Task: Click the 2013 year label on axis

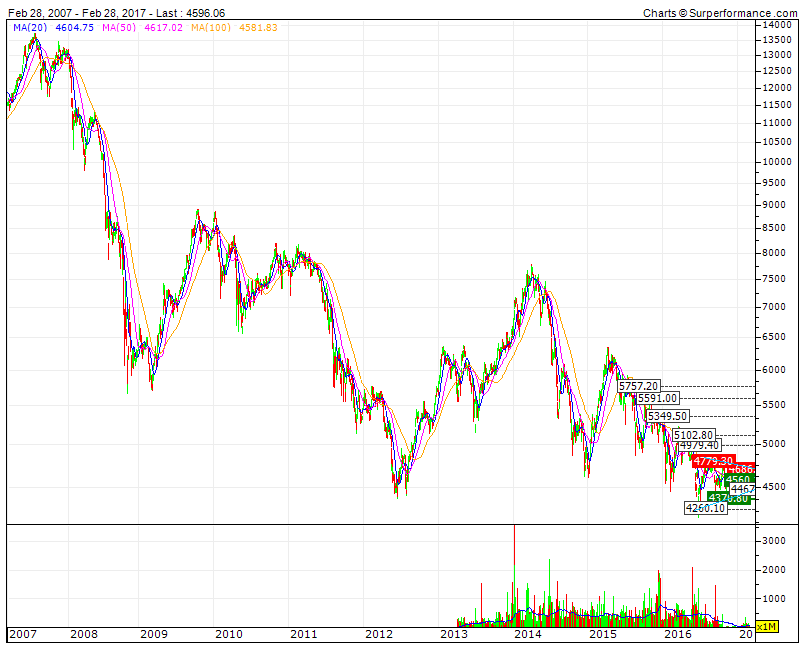Action: click(454, 634)
